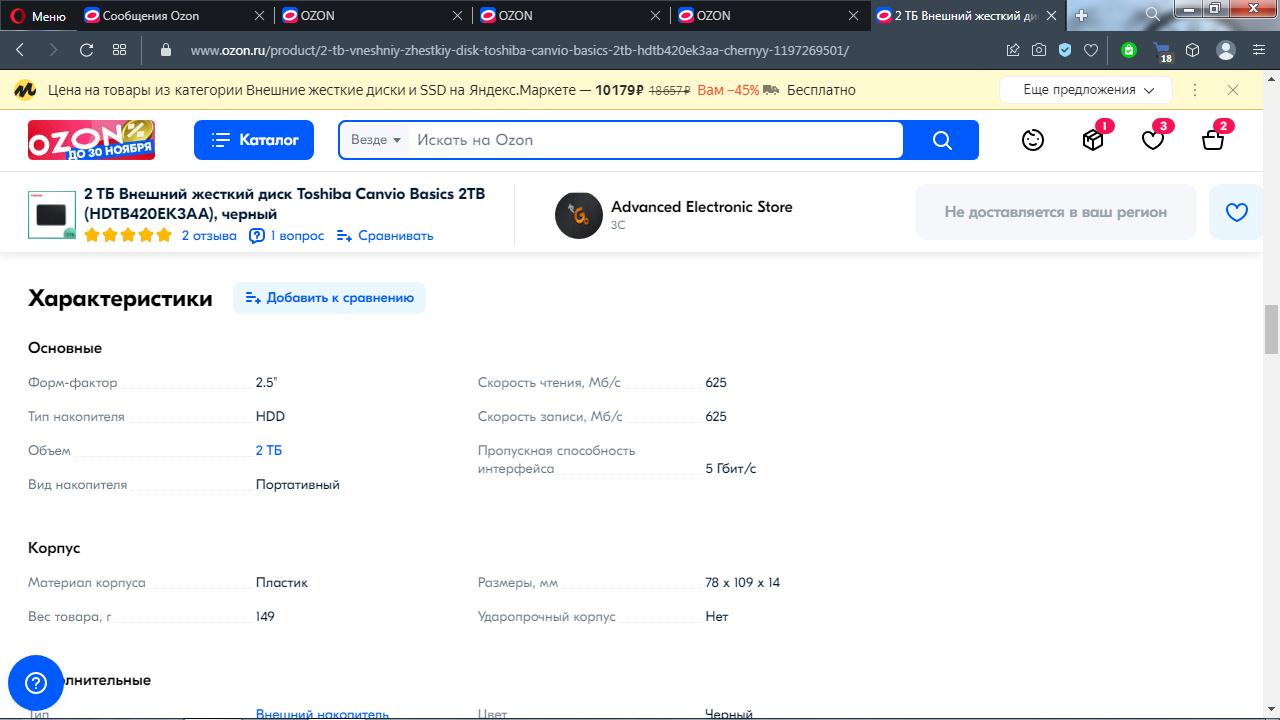Image resolution: width=1280 pixels, height=720 pixels.
Task: Add page to bookmarks with heart icon
Action: (1091, 50)
